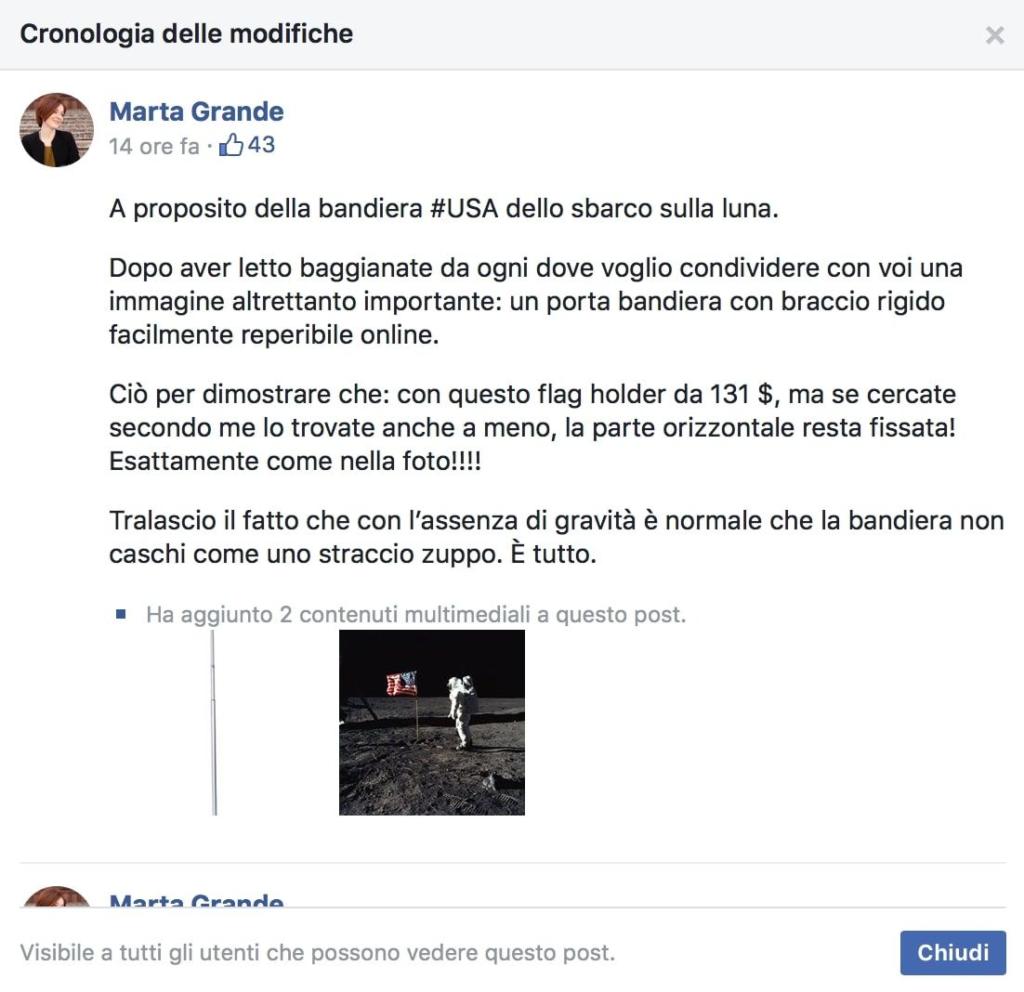
Task: Open Marta Grande's profile name link at top
Action: 197,112
